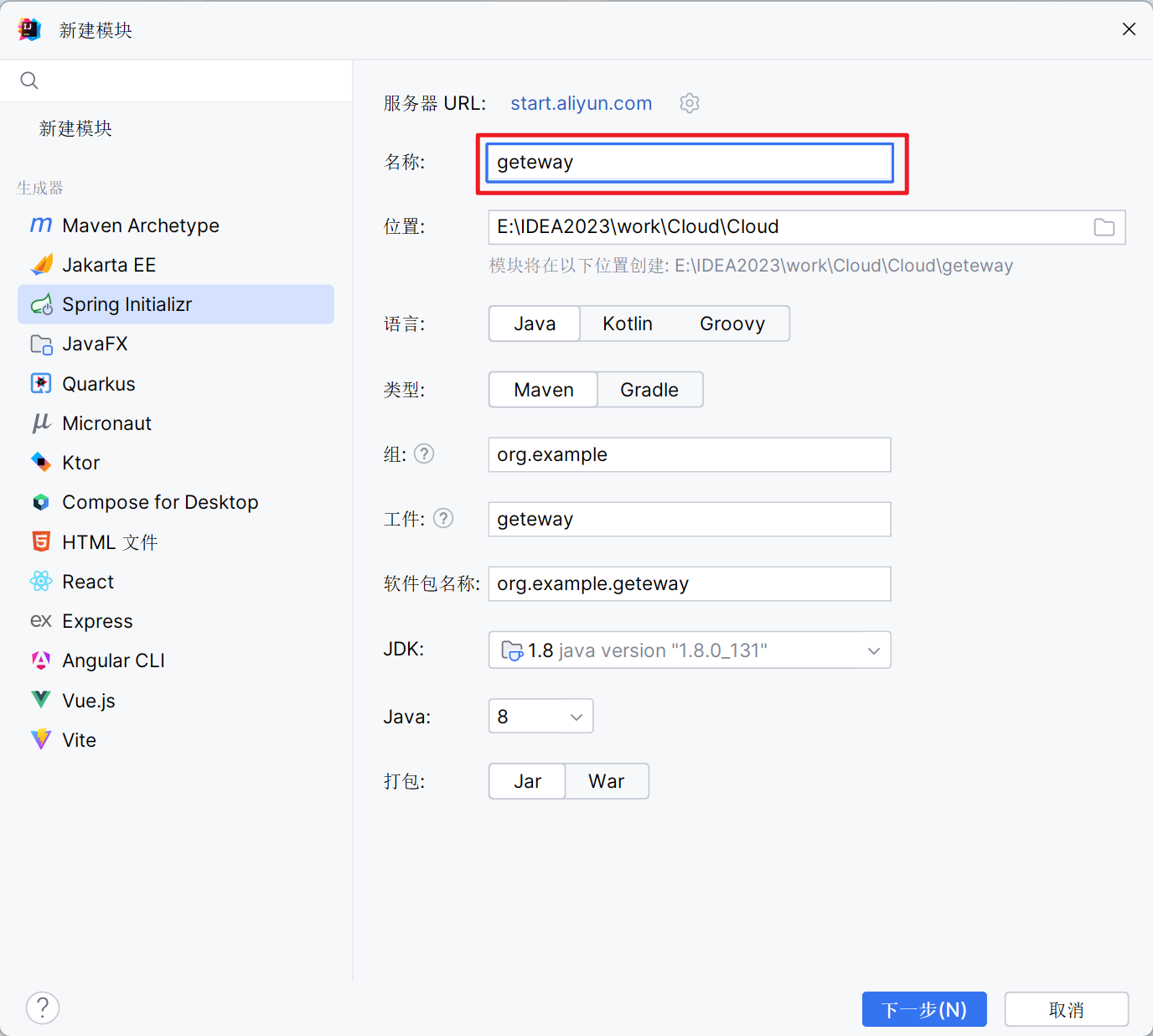Viewport: 1153px width, 1036px height.
Task: Select the Angular CLI generator
Action: coord(176,660)
